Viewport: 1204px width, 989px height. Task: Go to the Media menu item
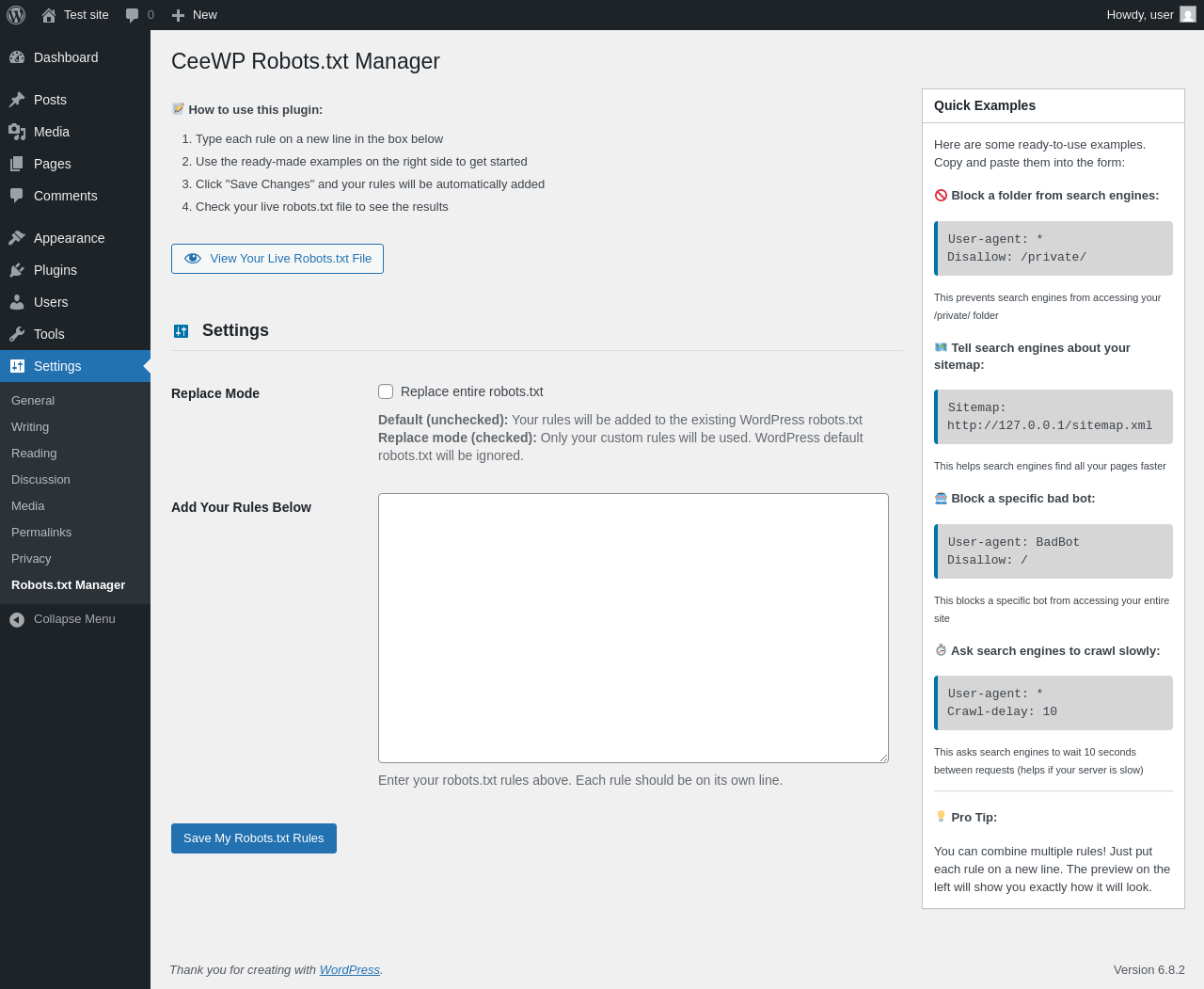(52, 132)
